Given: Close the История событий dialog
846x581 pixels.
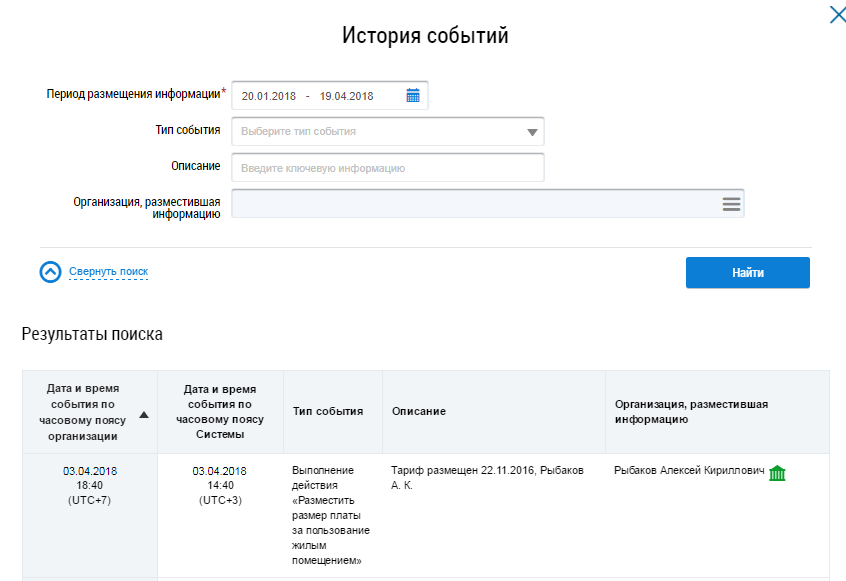Looking at the screenshot, I should click(x=836, y=15).
